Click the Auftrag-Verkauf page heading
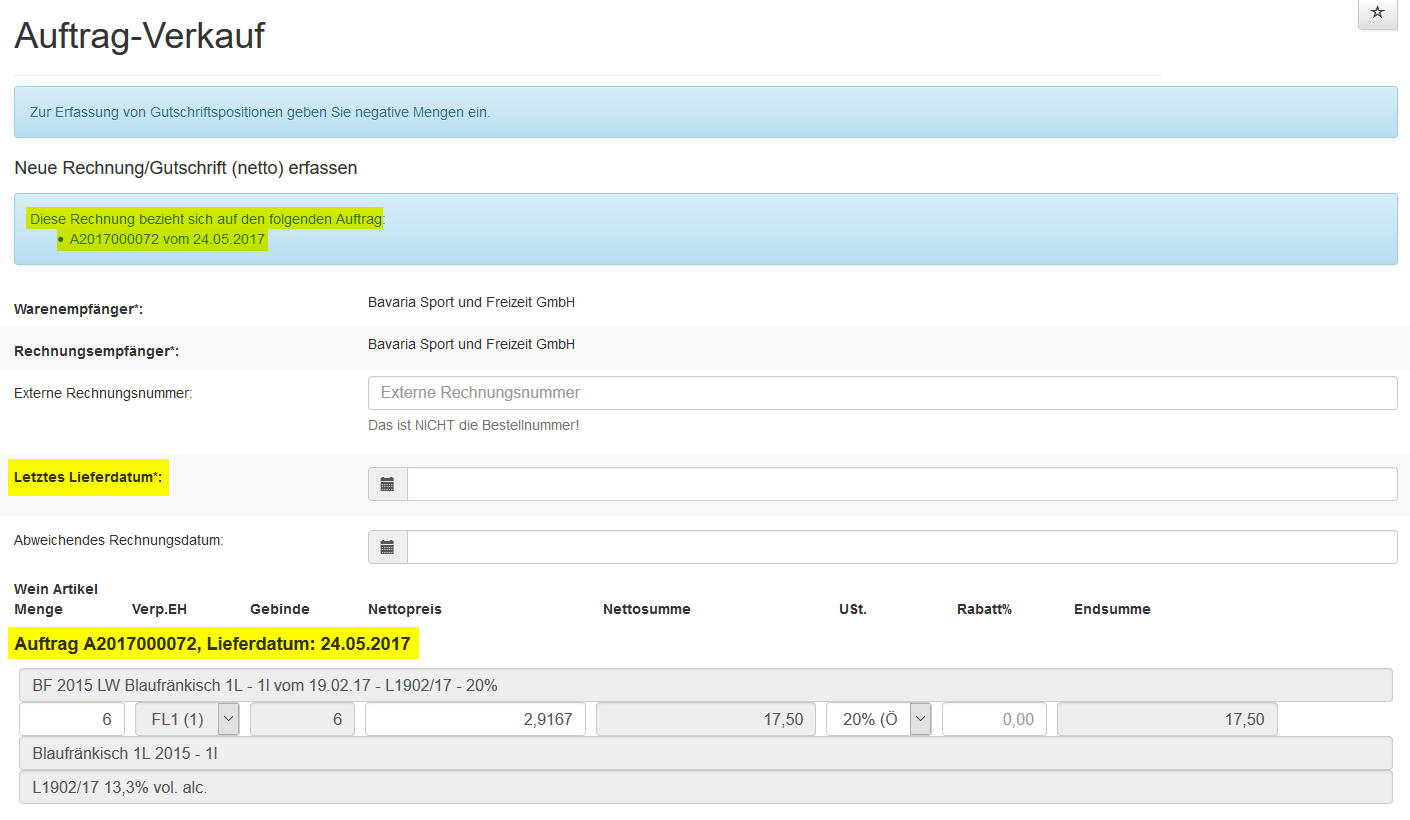The image size is (1410, 820). [x=140, y=37]
